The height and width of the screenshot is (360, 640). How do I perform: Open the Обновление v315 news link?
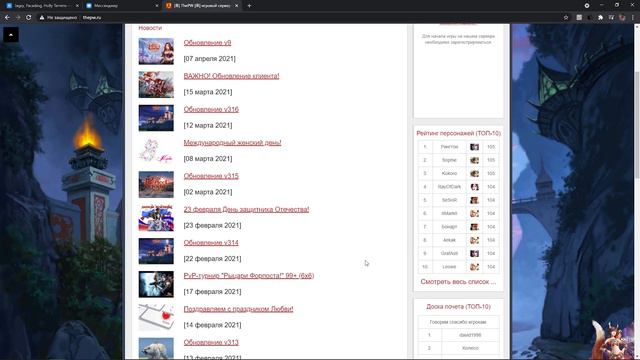click(x=211, y=176)
